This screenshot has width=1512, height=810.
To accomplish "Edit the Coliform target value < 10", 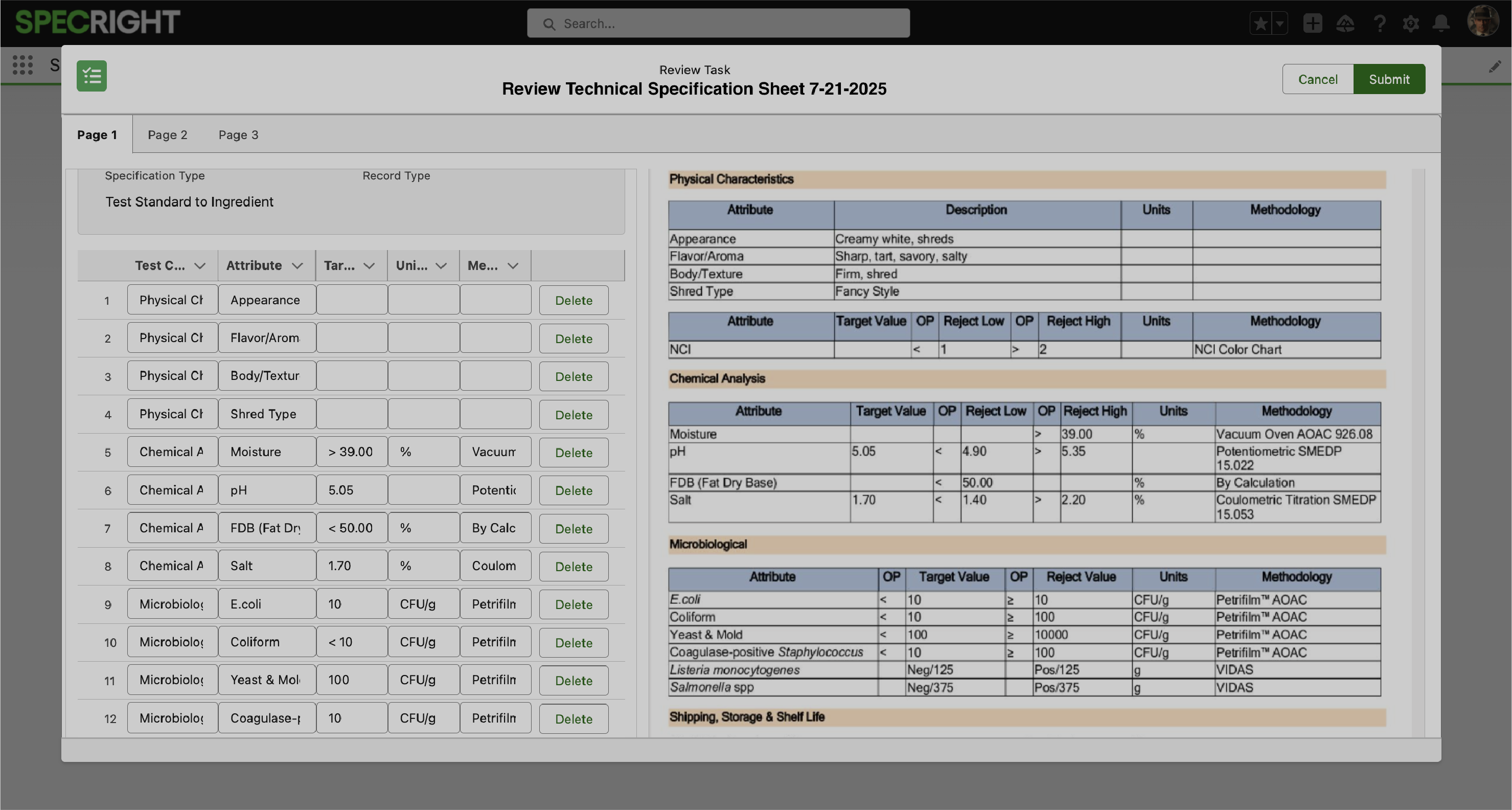I will tap(352, 641).
